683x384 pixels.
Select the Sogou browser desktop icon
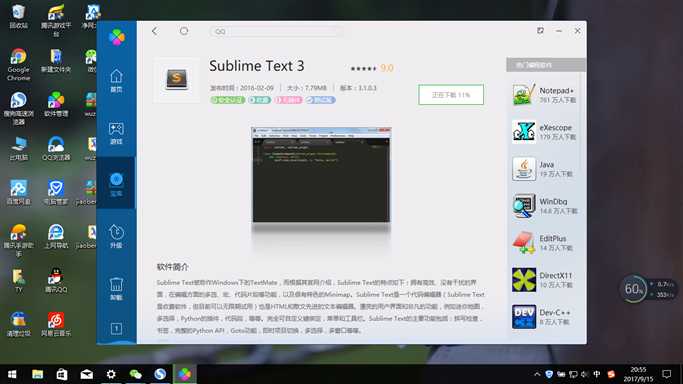click(x=18, y=109)
